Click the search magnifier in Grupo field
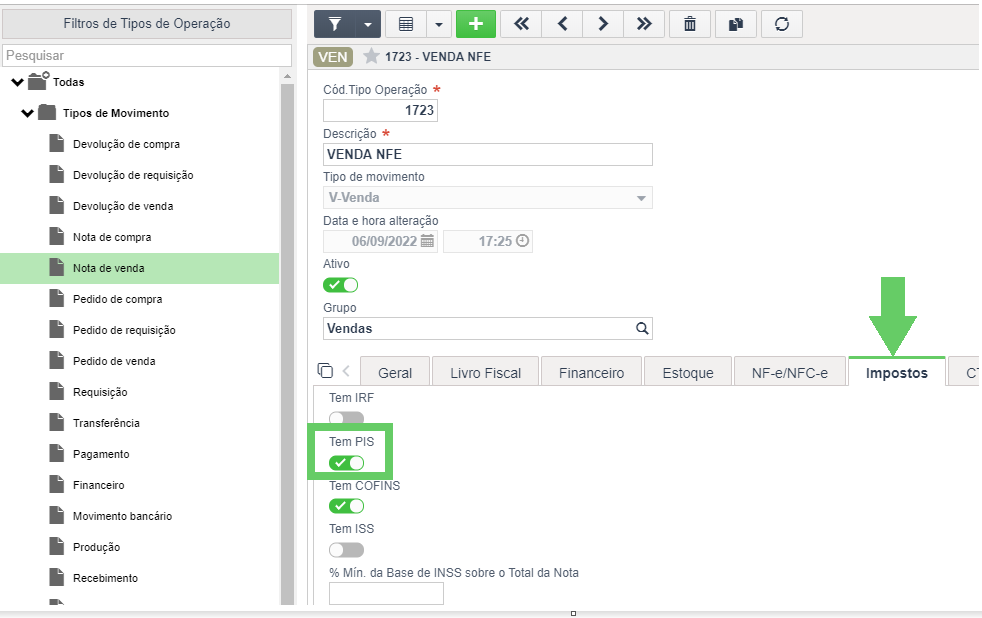Image resolution: width=982 pixels, height=618 pixels. tap(642, 329)
